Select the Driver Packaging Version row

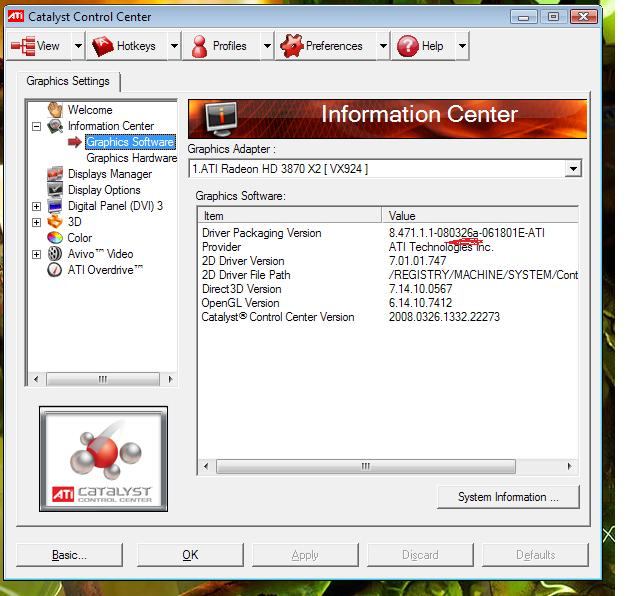(x=388, y=233)
